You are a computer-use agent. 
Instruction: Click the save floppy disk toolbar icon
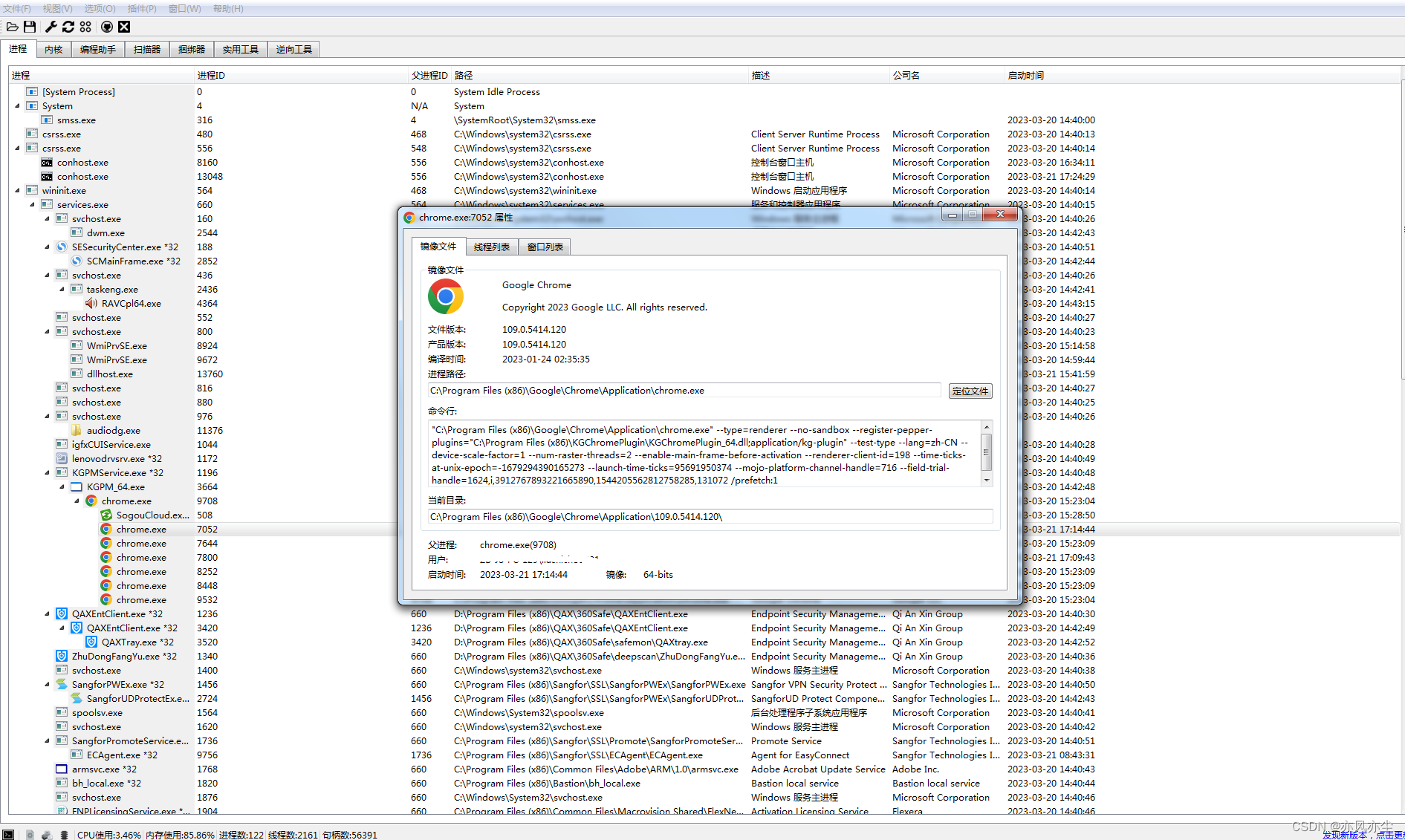[30, 27]
